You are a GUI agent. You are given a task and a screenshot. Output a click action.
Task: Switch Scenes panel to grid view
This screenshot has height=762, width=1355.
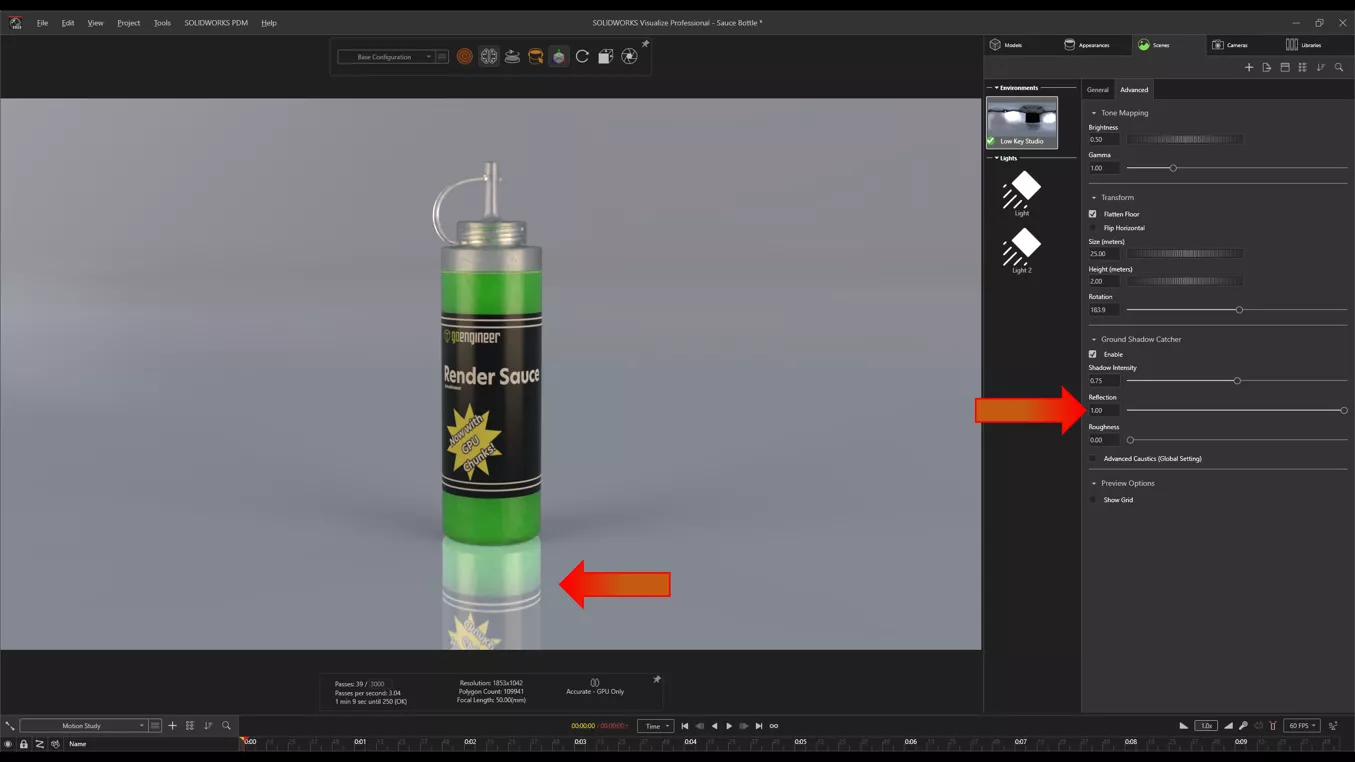coord(1303,68)
